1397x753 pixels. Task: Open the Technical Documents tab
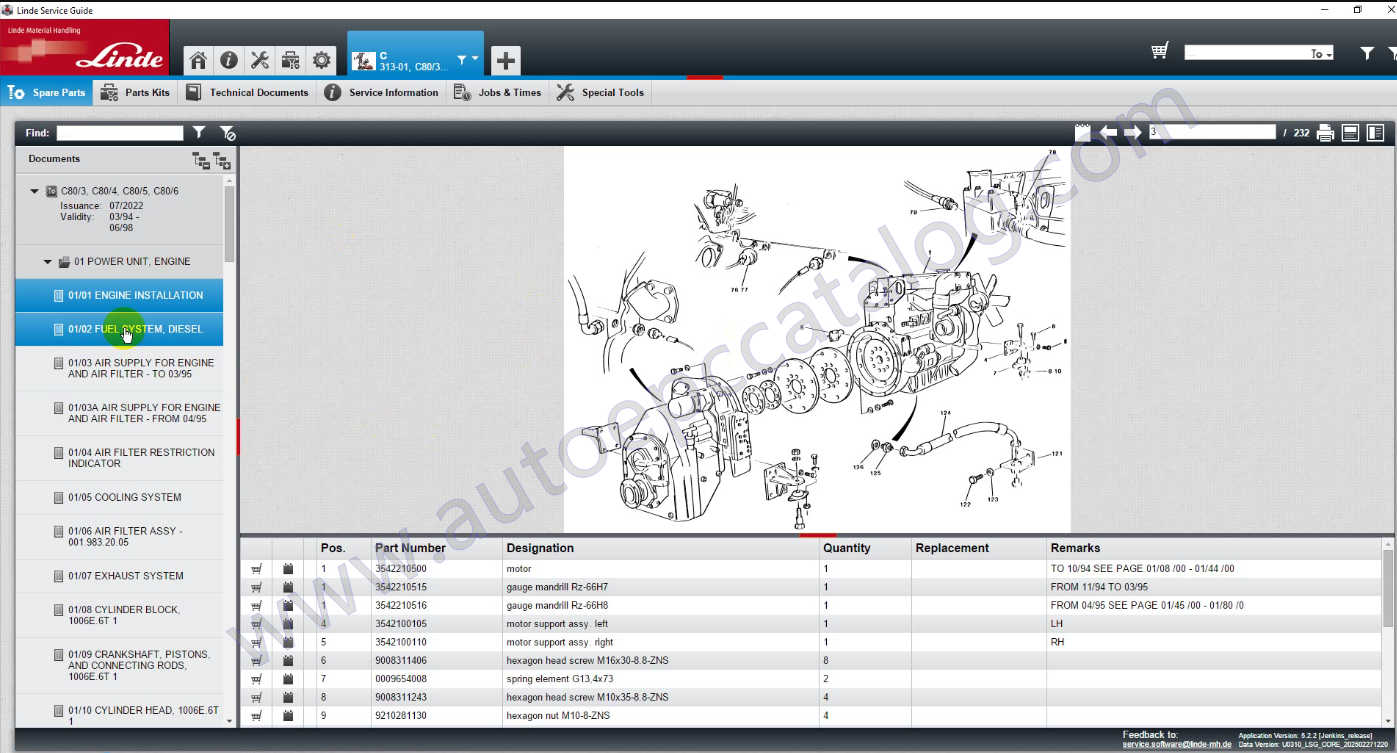[248, 93]
